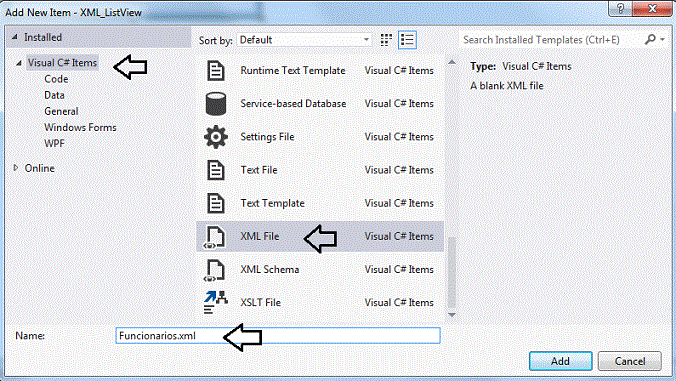Select the Data category
The height and width of the screenshot is (381, 676).
pyautogui.click(x=54, y=95)
